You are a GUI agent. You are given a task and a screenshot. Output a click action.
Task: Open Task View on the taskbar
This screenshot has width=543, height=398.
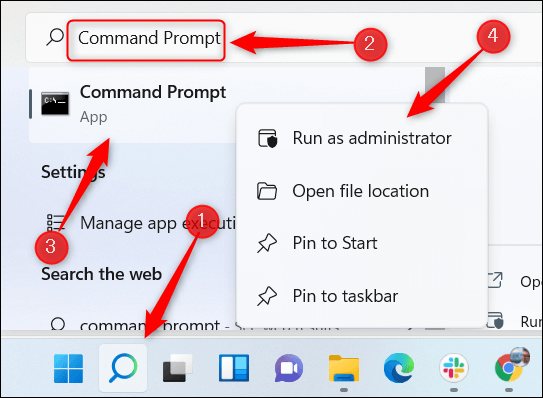click(x=178, y=368)
